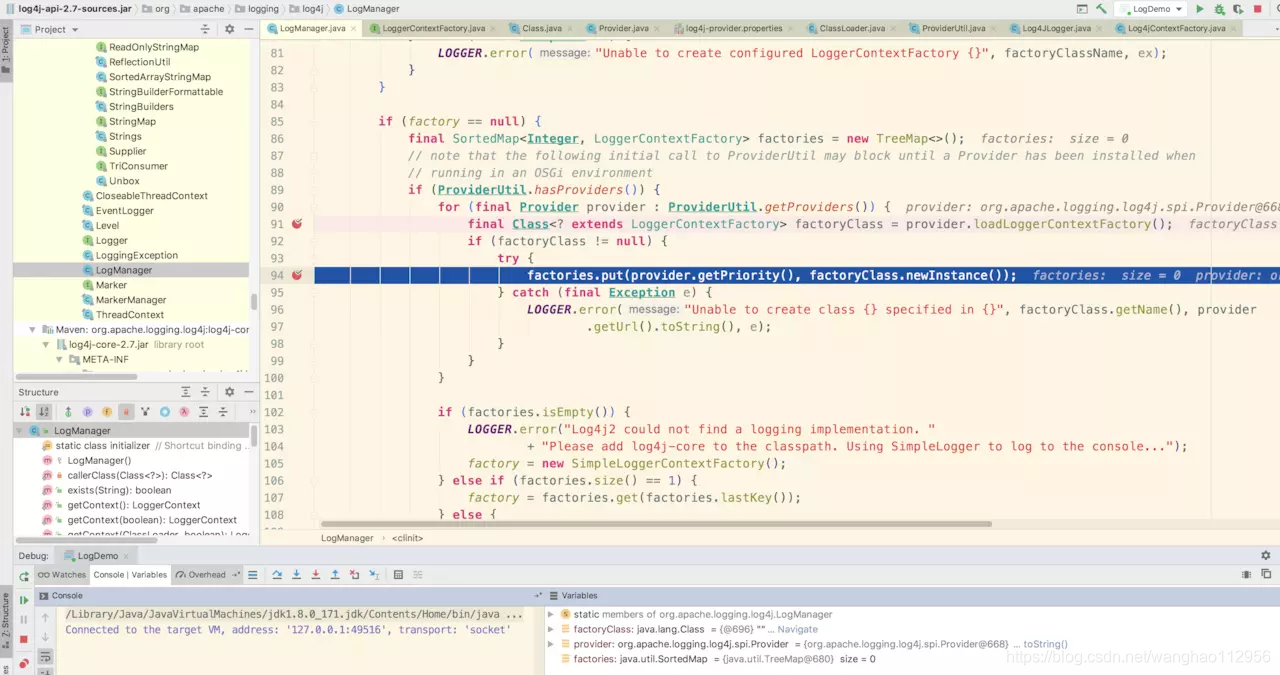Close the LogManager.java tab
The image size is (1280, 675).
pos(355,28)
